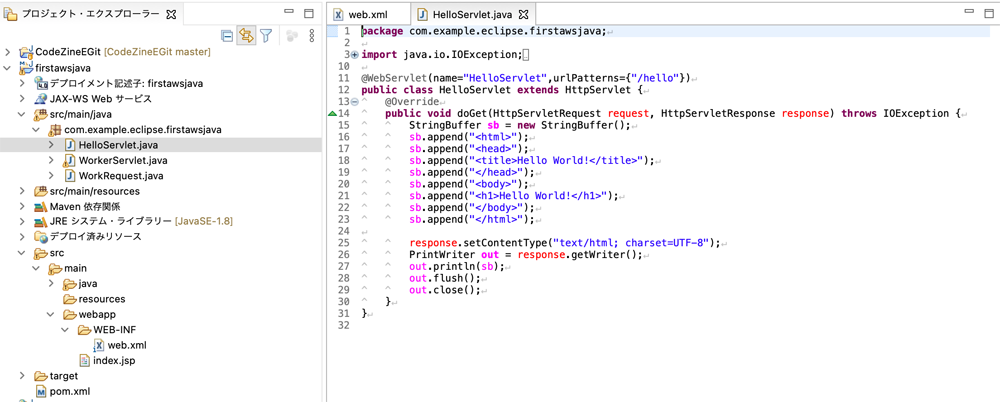Click Collapse All icon in Project Explorer

coord(226,36)
